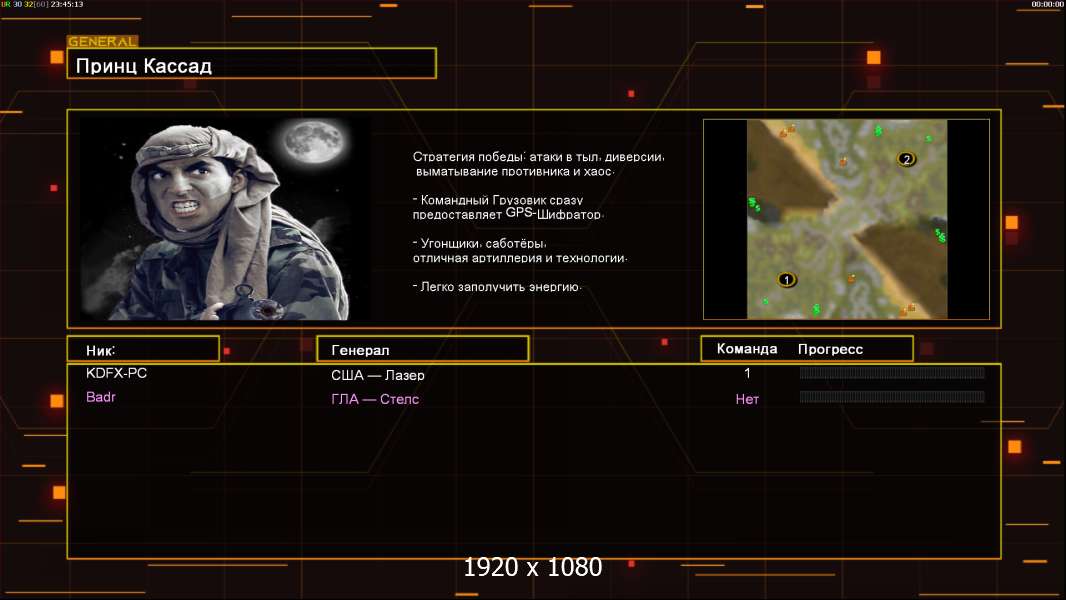This screenshot has width=1066, height=600.
Task: Select the Принц Кассад name field
Action: pos(251,66)
